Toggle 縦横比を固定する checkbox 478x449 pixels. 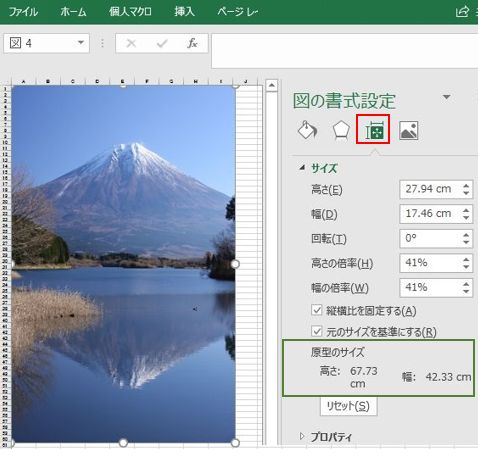coord(316,310)
